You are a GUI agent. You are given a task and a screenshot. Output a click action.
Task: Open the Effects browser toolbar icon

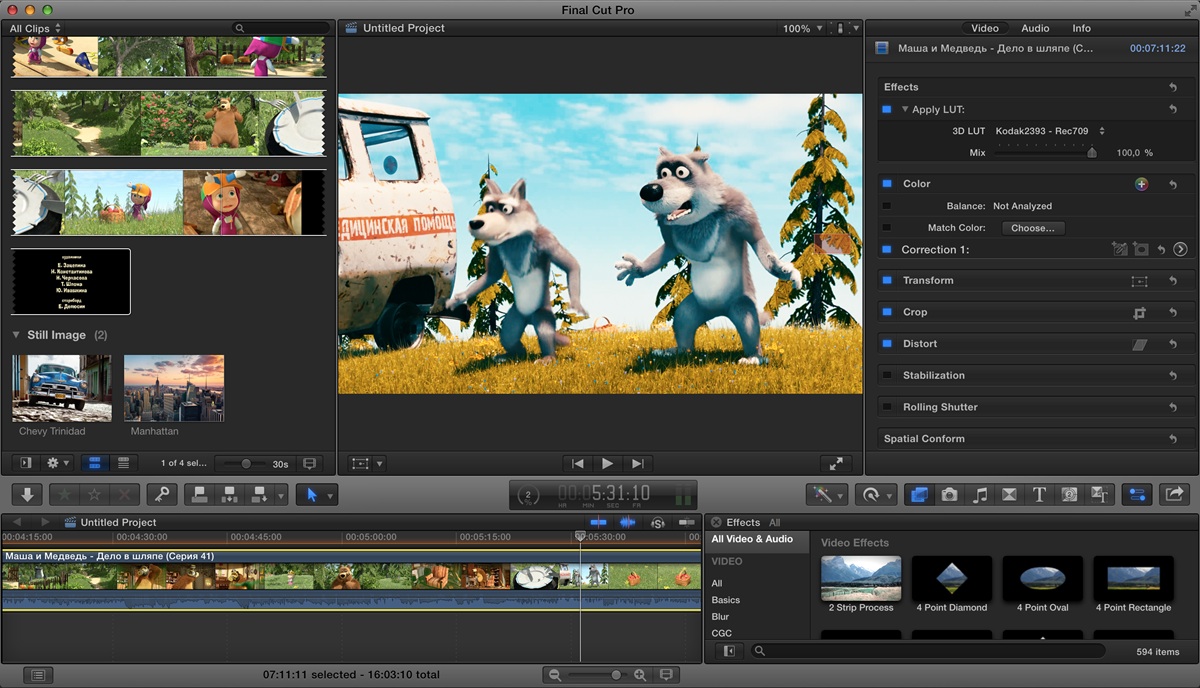pos(919,494)
